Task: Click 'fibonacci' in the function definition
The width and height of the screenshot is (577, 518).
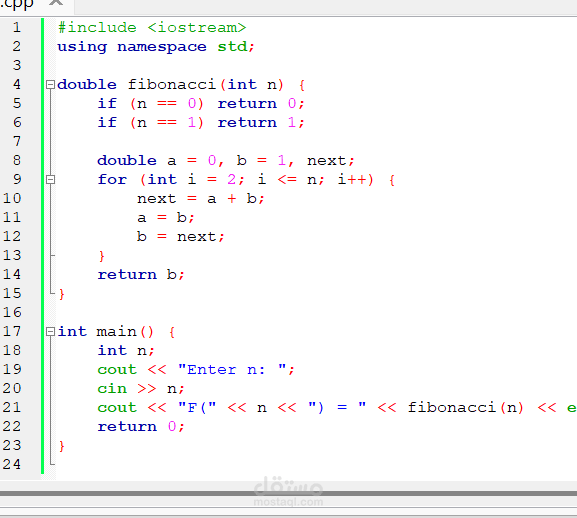Action: 171,85
